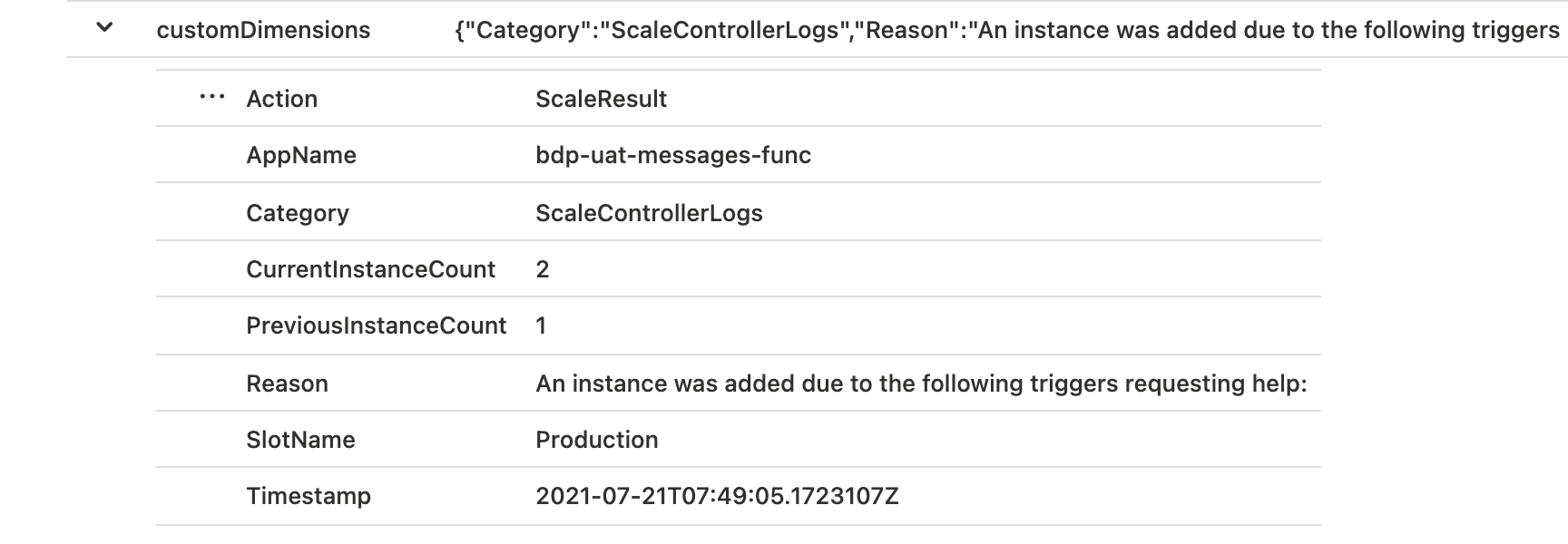Click the PreviousInstanceCount row
Viewport: 1568px width, 544px height.
tap(377, 325)
